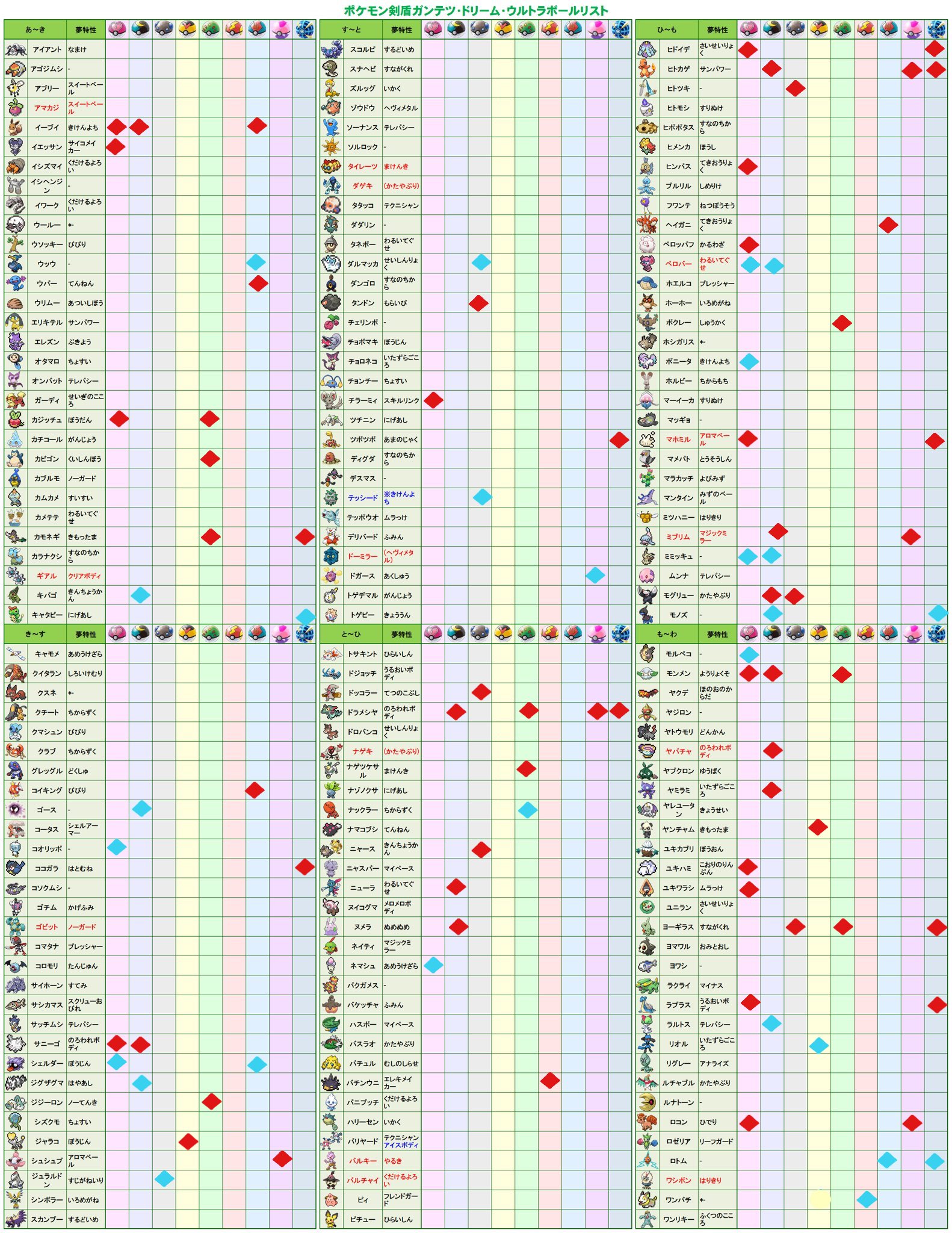Click the sprite next to アイアント
Screen dimensions: 952x1233
[16, 49]
